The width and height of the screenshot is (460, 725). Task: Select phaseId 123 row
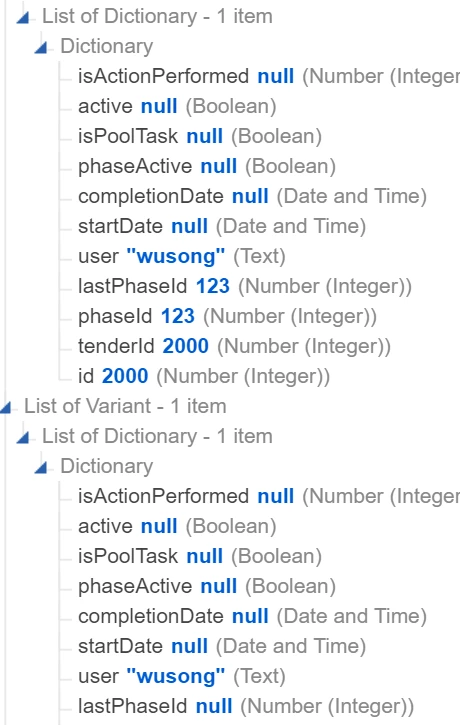click(x=227, y=316)
